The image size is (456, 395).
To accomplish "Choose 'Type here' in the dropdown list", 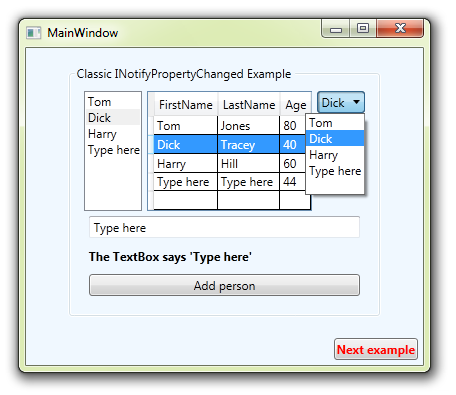I will 335,171.
